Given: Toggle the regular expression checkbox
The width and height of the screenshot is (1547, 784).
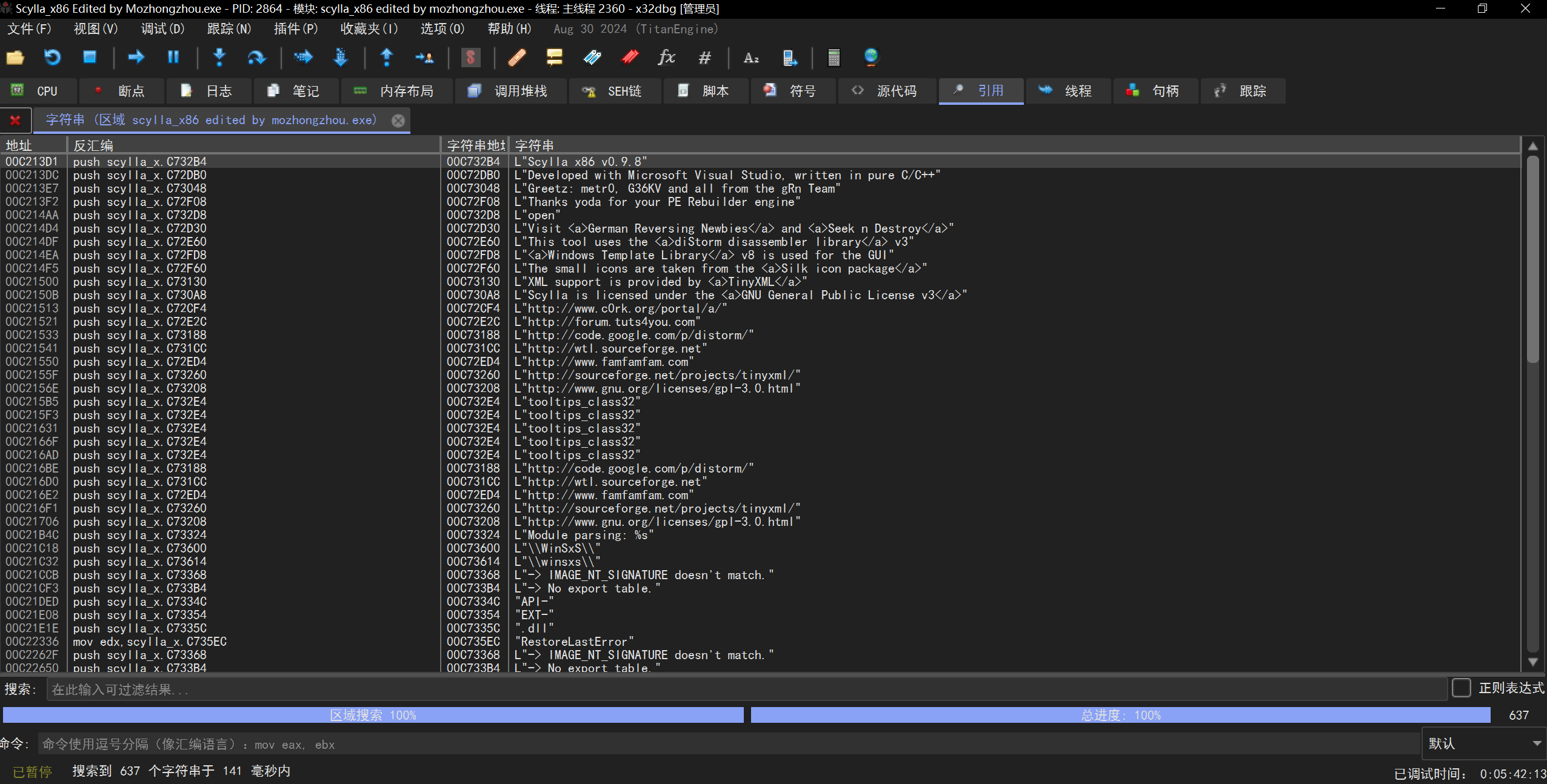Looking at the screenshot, I should coord(1462,688).
